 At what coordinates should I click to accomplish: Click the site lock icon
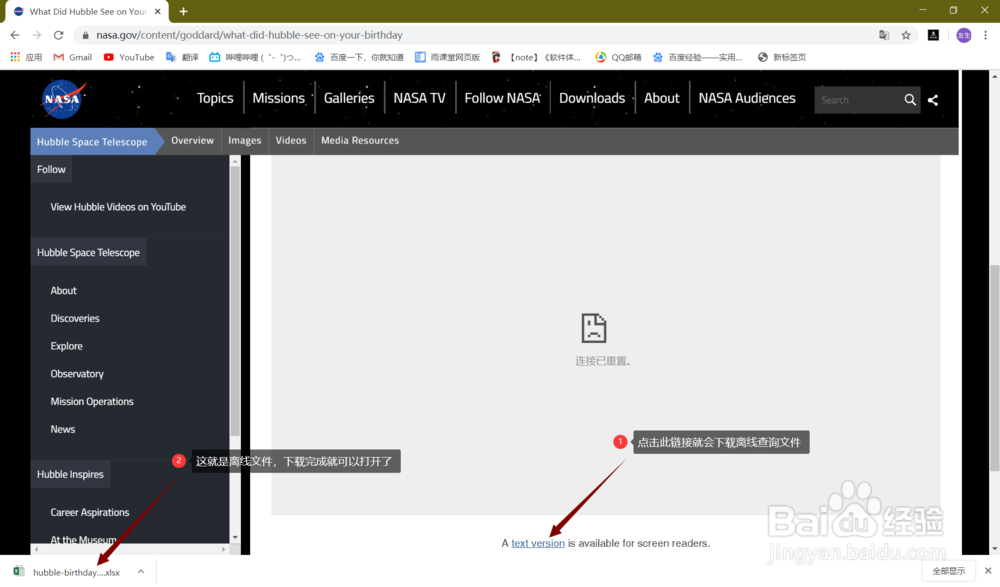tap(85, 35)
